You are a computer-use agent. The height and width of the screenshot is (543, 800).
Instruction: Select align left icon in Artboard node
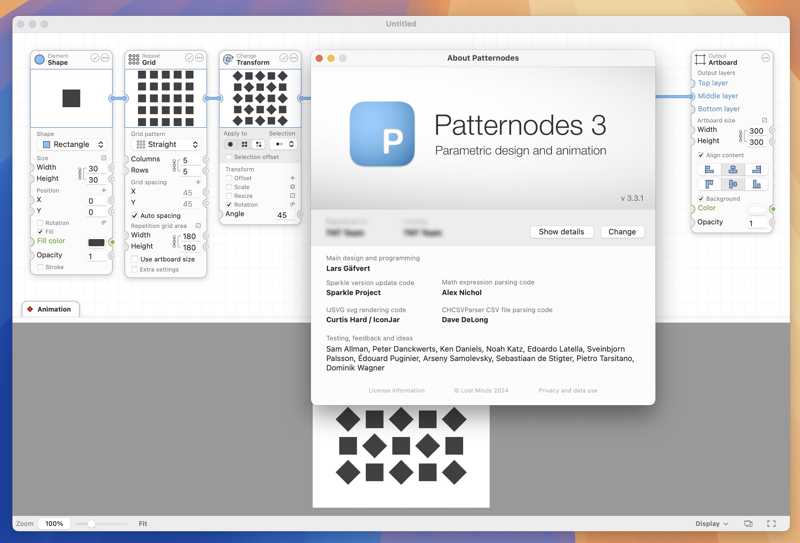(709, 169)
